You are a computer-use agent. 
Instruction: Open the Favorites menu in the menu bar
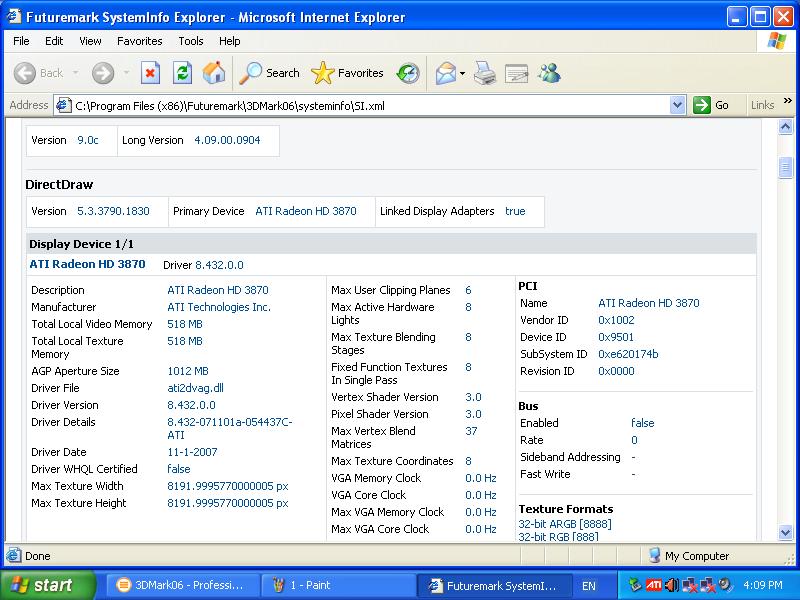coord(139,41)
